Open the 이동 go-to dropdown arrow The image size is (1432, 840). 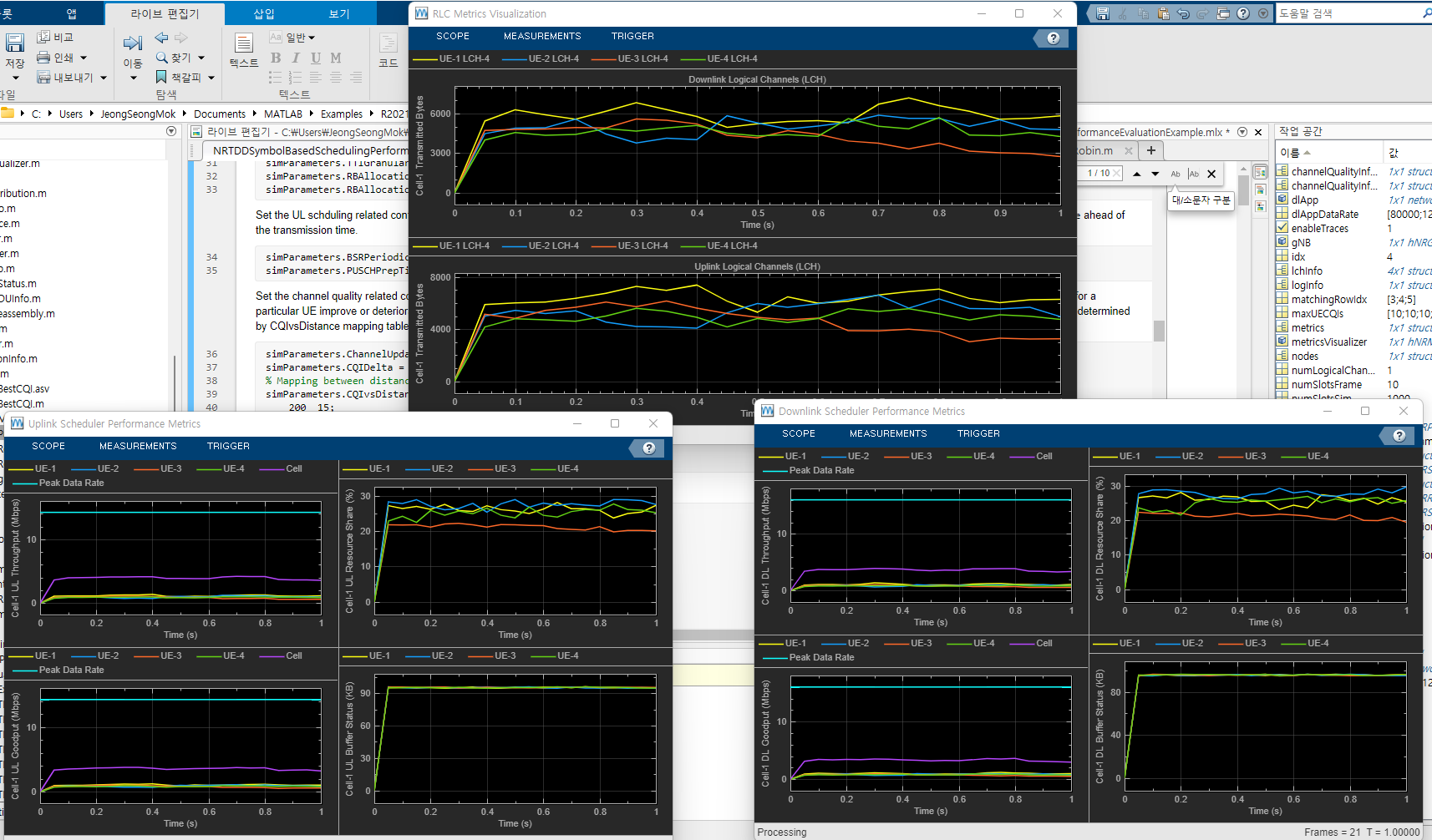133,78
